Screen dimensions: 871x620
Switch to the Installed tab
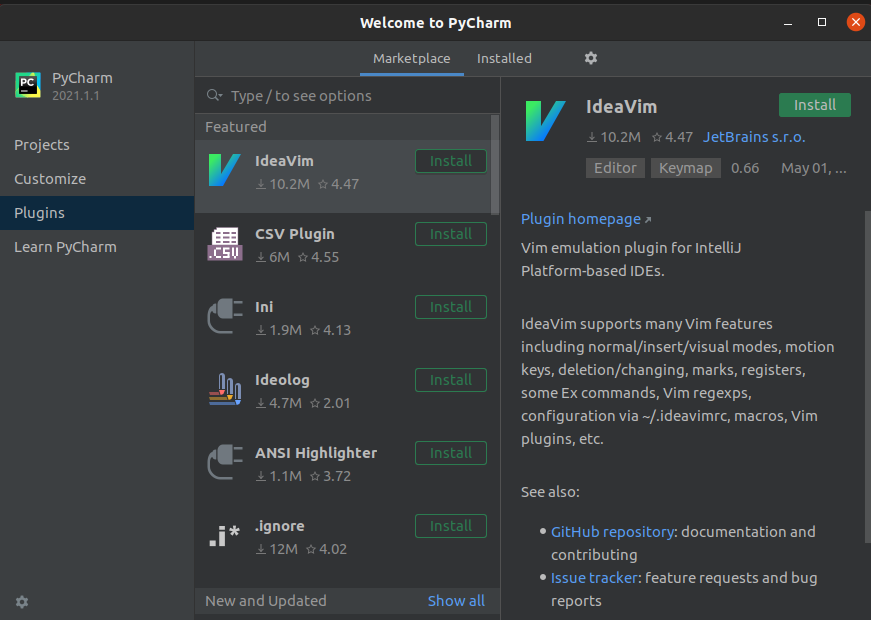[504, 58]
